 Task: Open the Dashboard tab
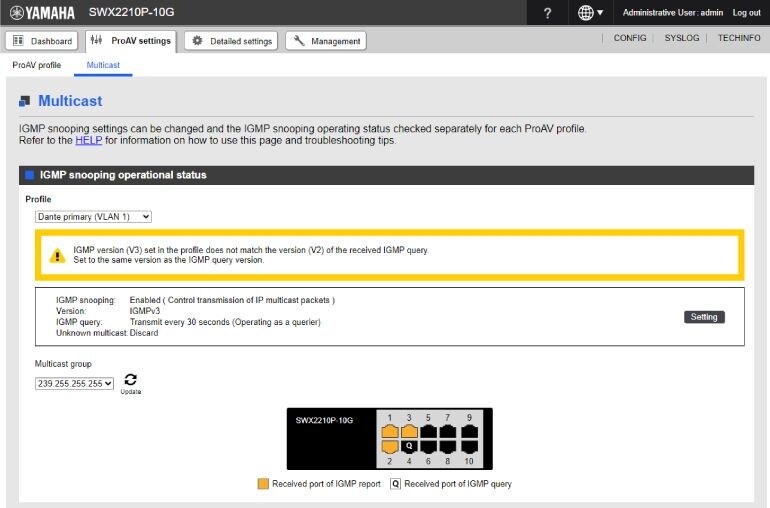tap(42, 41)
